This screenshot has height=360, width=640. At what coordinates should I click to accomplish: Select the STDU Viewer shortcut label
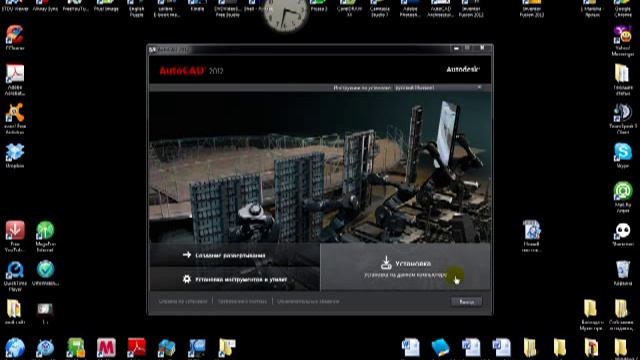pos(15,9)
